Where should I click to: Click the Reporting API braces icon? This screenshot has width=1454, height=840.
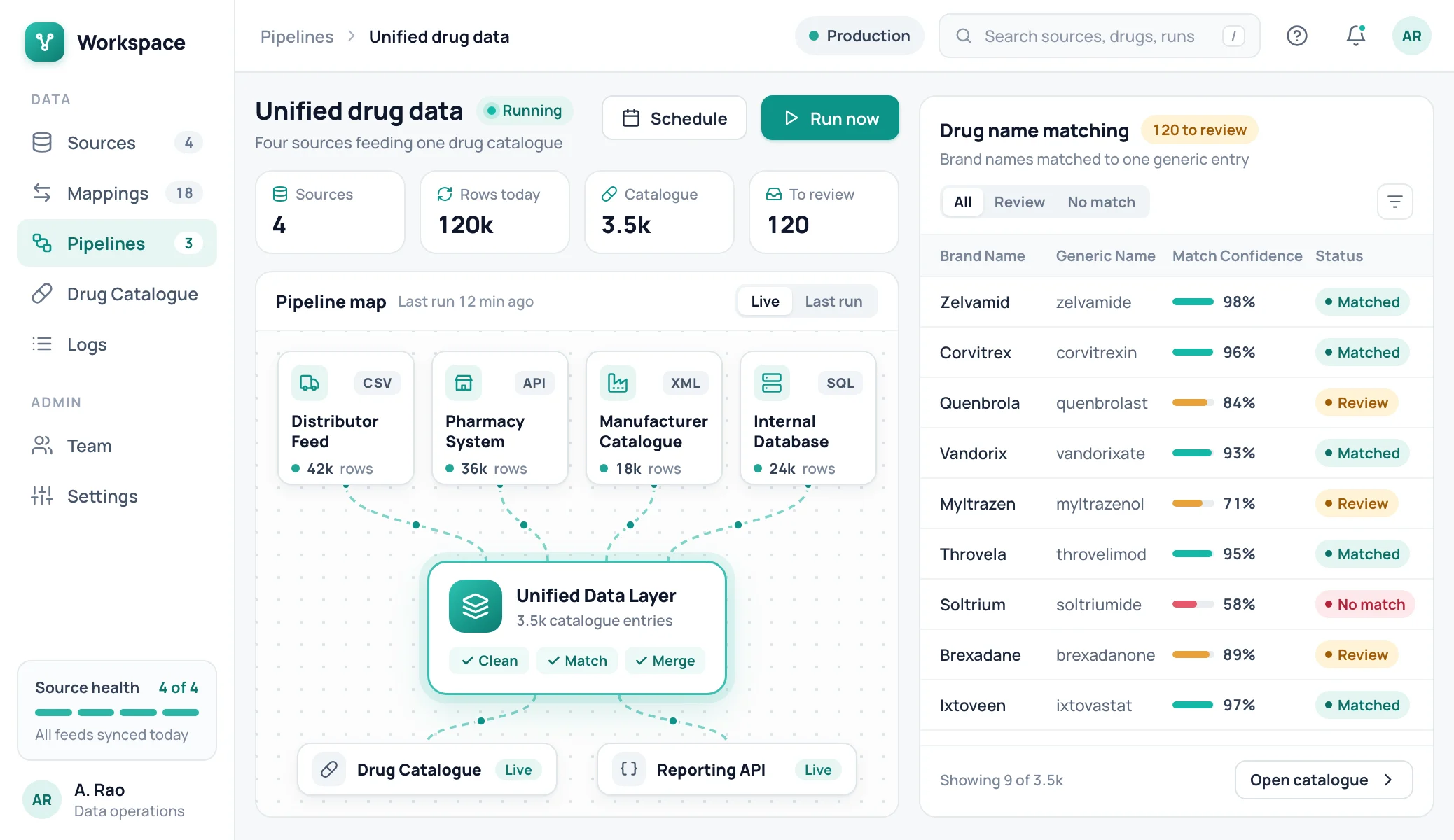coord(629,769)
